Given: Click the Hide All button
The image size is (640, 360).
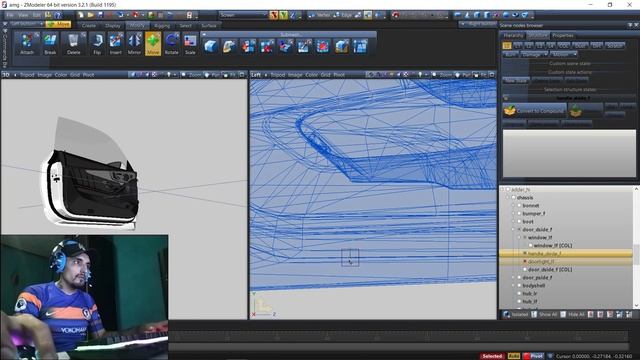Looking at the screenshot, I should [x=573, y=314].
